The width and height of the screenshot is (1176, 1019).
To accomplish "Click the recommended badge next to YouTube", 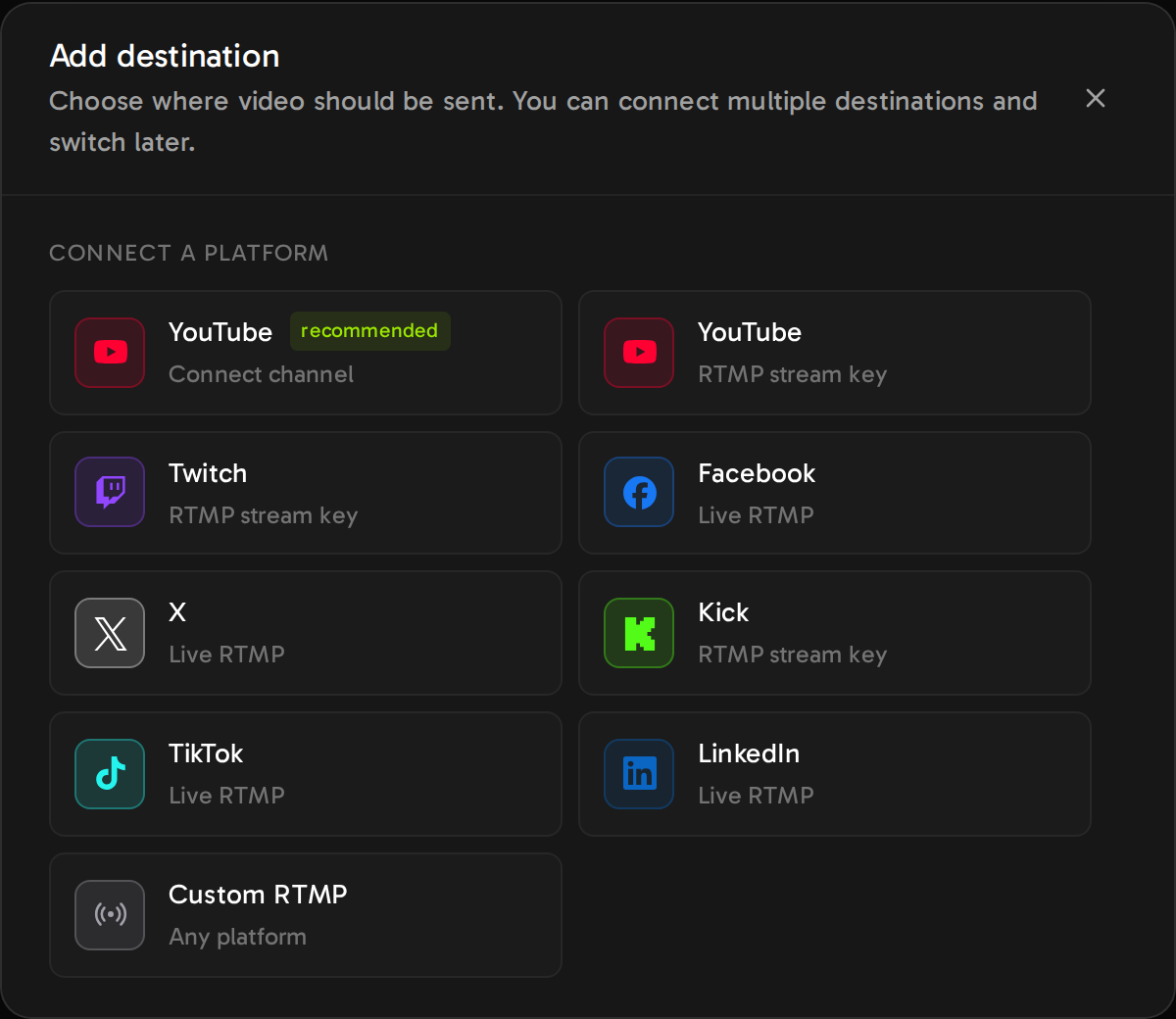I will (369, 331).
